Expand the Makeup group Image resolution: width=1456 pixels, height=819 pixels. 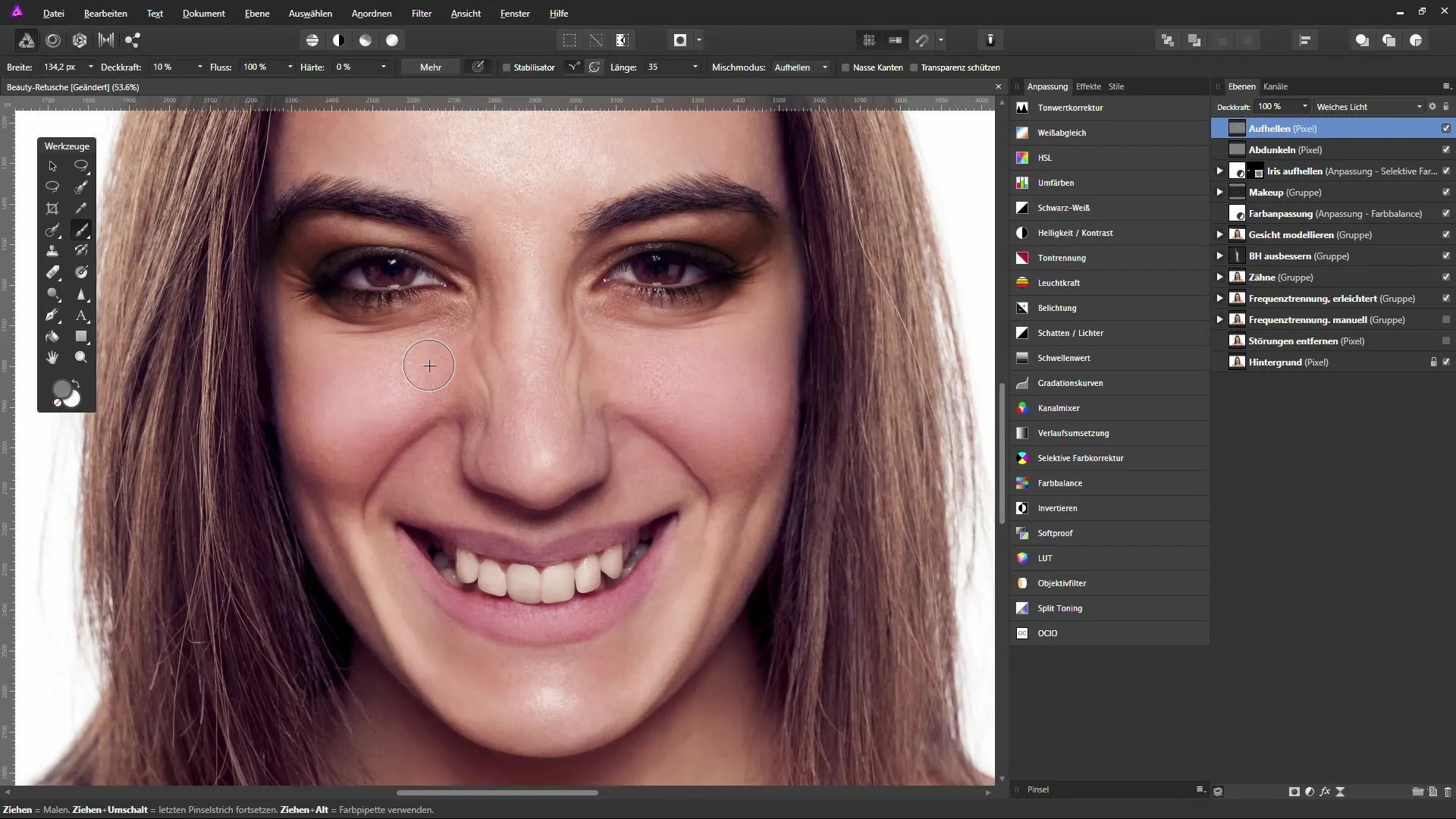point(1219,192)
